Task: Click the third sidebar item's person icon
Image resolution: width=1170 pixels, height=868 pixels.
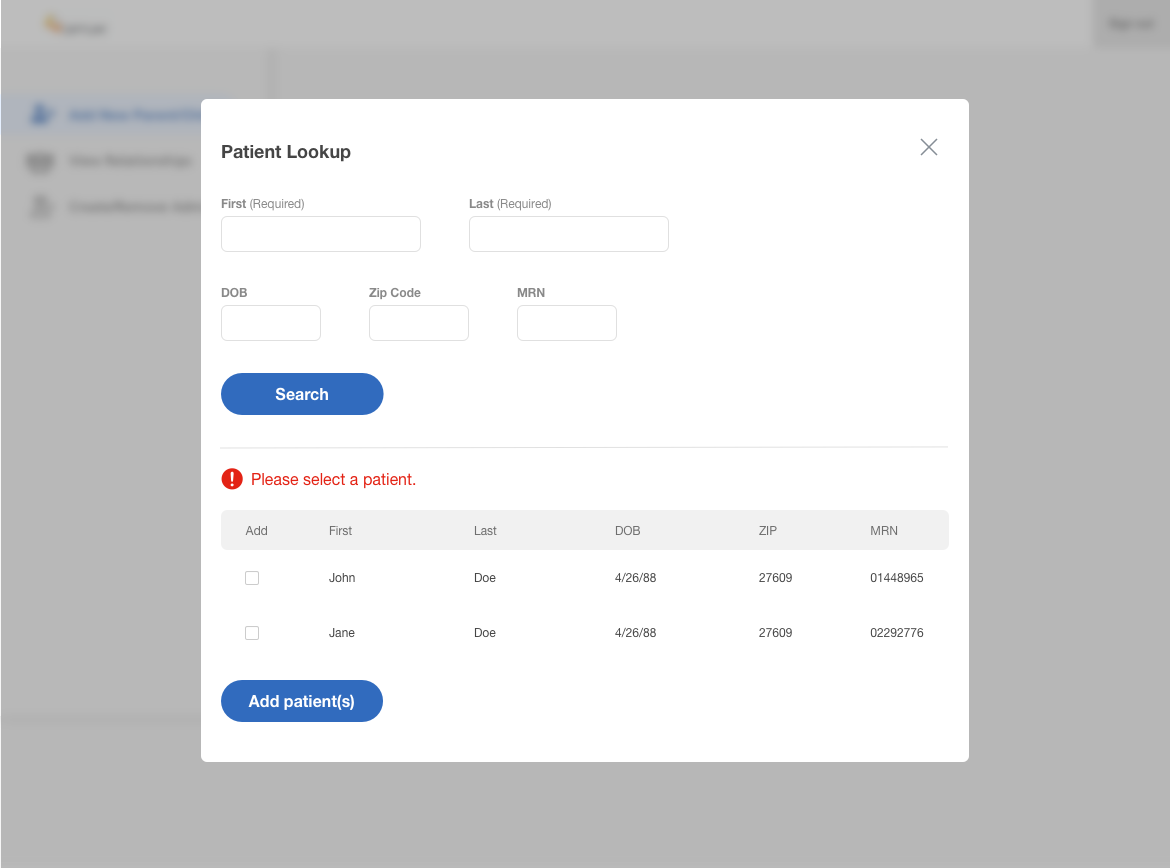Action: tap(40, 207)
